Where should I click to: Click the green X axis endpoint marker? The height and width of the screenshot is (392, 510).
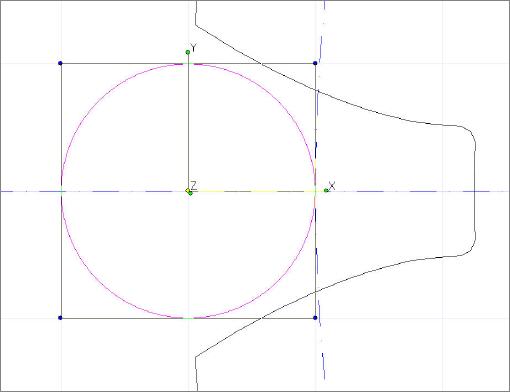coord(326,191)
